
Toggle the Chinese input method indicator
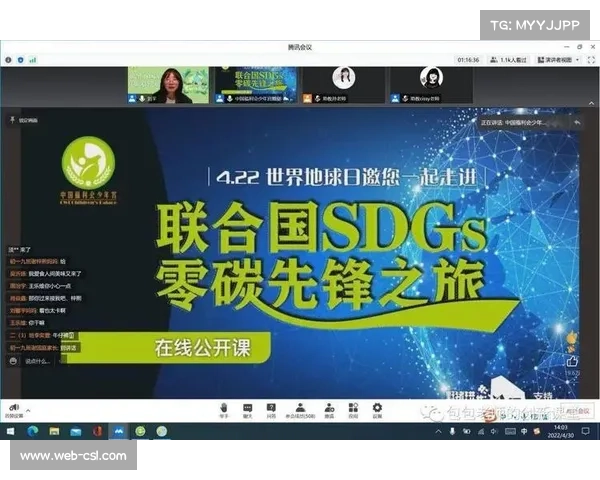tap(524, 432)
